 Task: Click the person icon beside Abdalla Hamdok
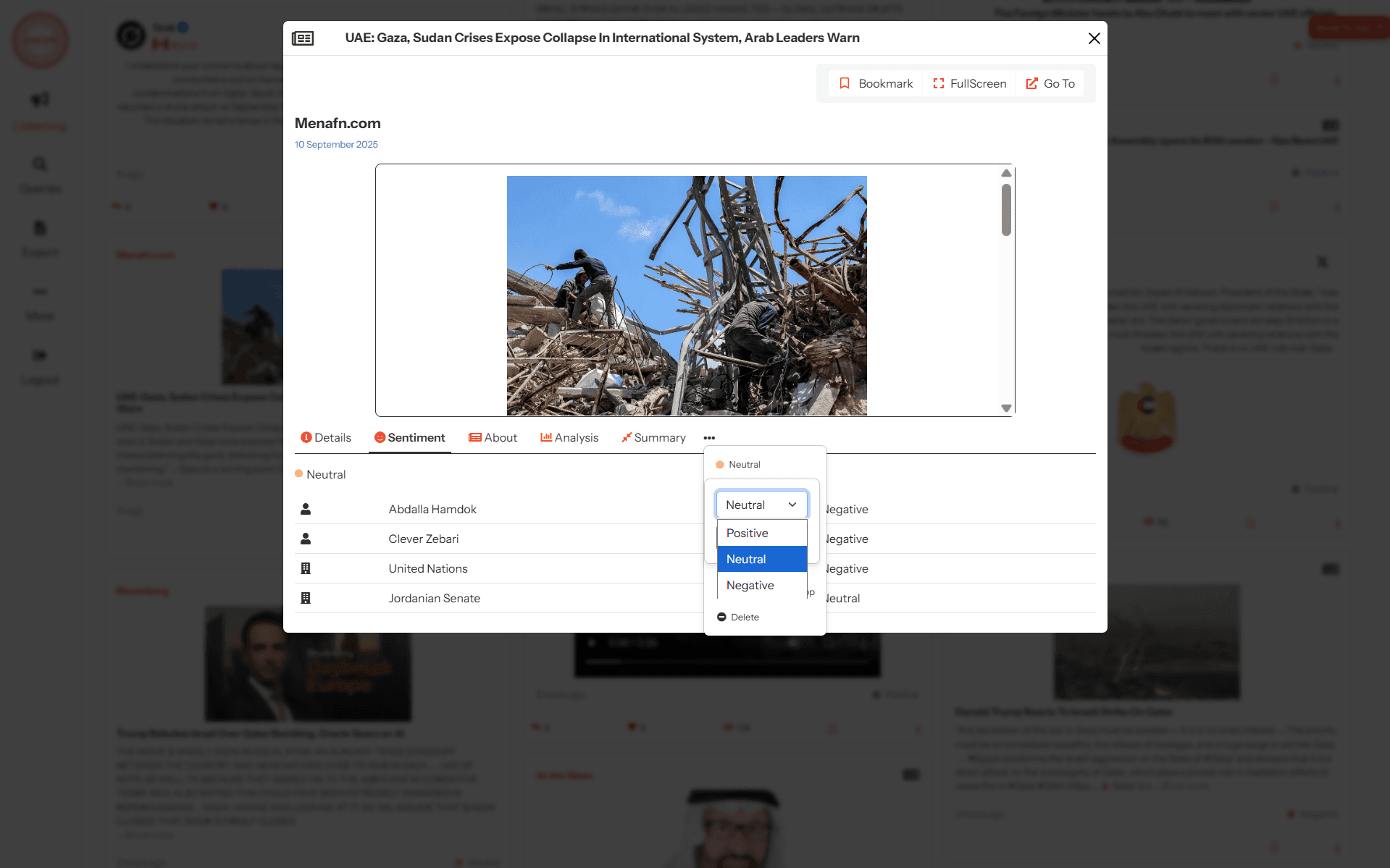click(306, 509)
